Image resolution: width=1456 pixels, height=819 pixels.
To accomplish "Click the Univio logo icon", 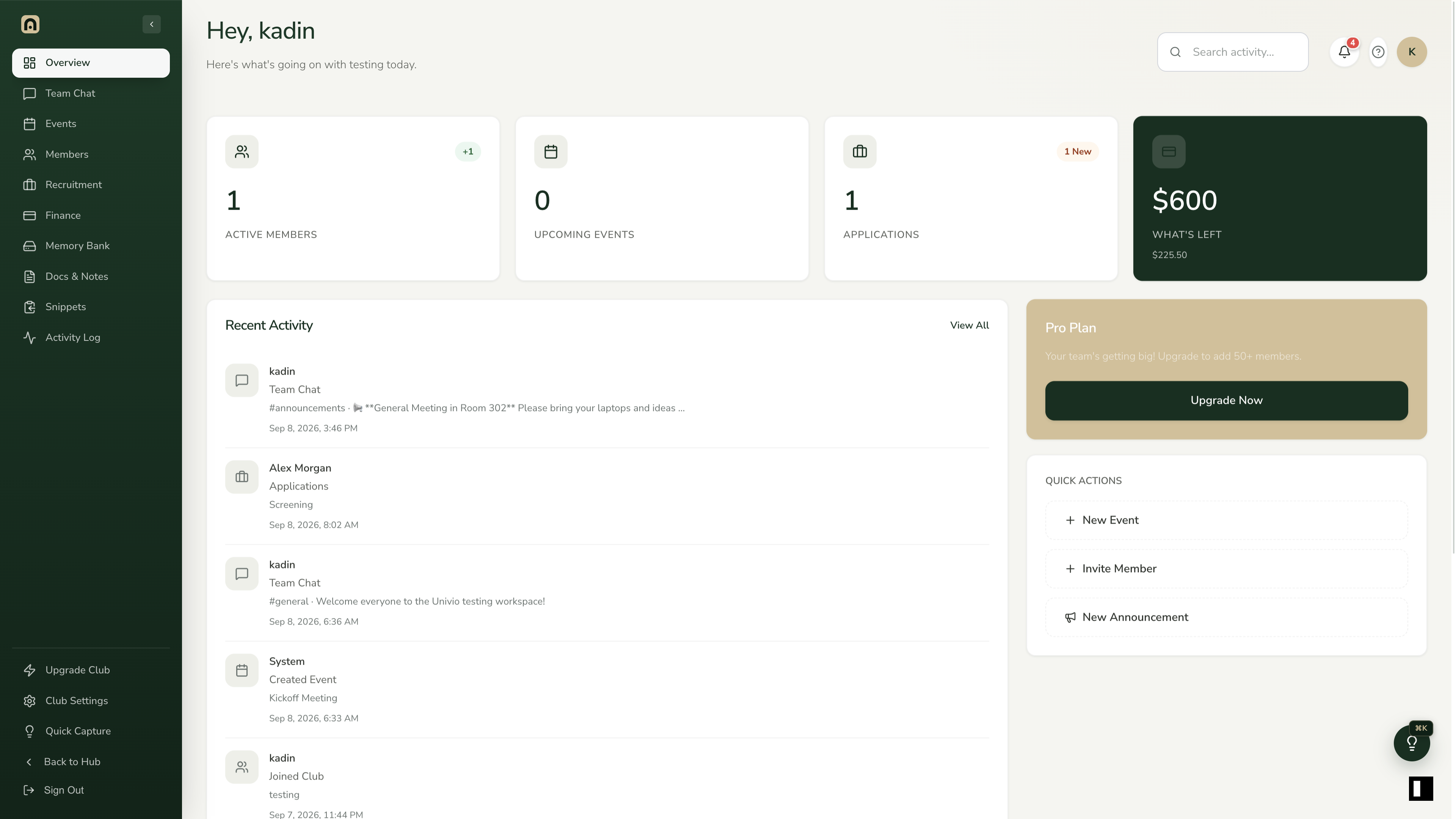I will [x=30, y=24].
